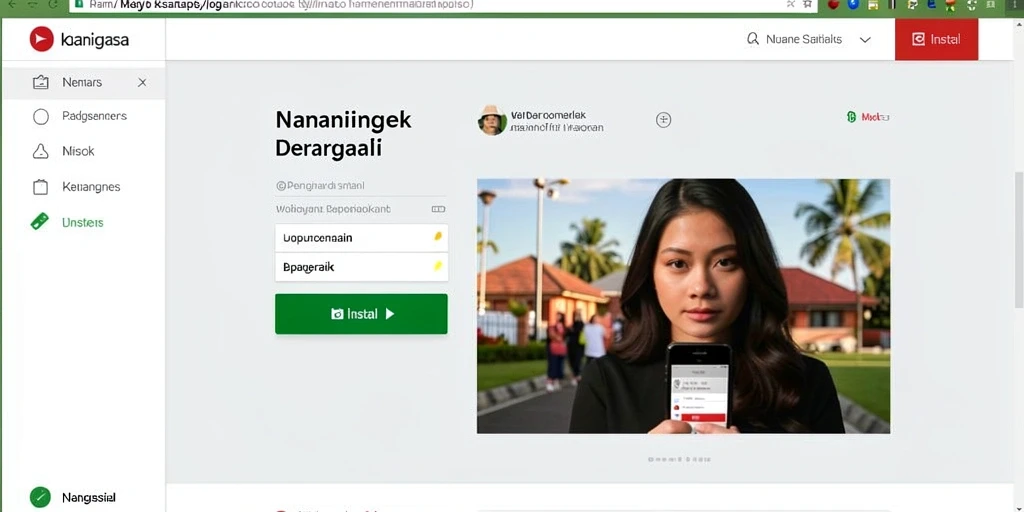Open the Nemars sidebar item
The height and width of the screenshot is (512, 1024).
point(84,82)
